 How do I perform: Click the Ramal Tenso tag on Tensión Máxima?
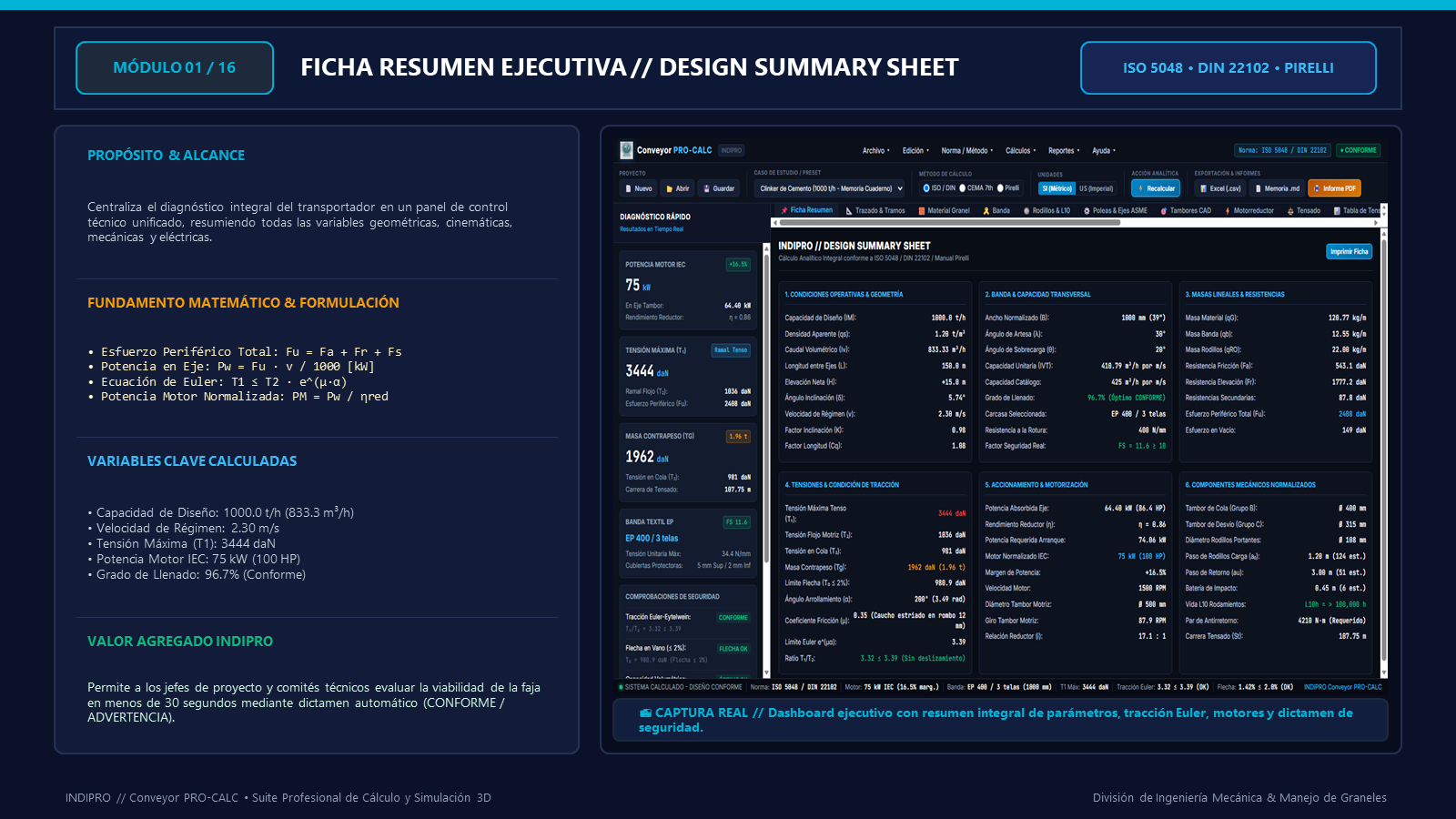(731, 350)
